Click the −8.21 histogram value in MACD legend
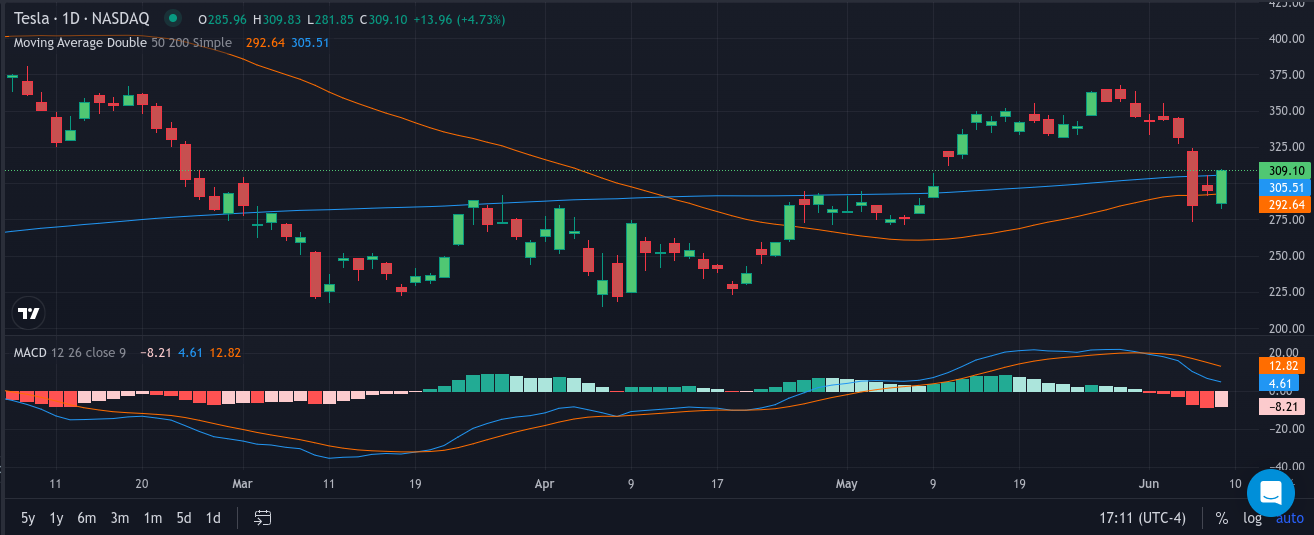The width and height of the screenshot is (1314, 535). point(155,352)
